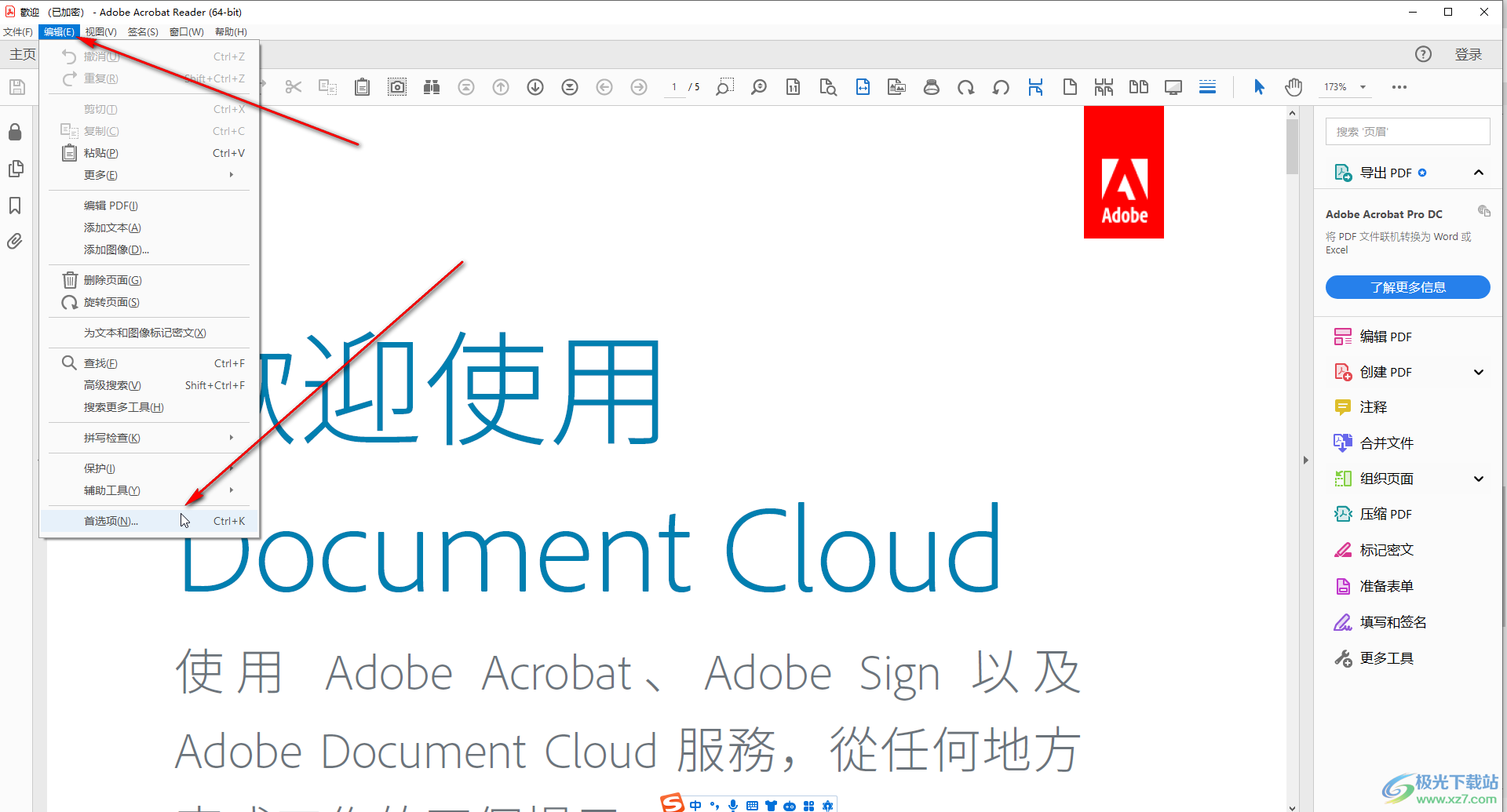Collapse the 导出 PDF section chevron
This screenshot has width=1507, height=812.
[1479, 173]
